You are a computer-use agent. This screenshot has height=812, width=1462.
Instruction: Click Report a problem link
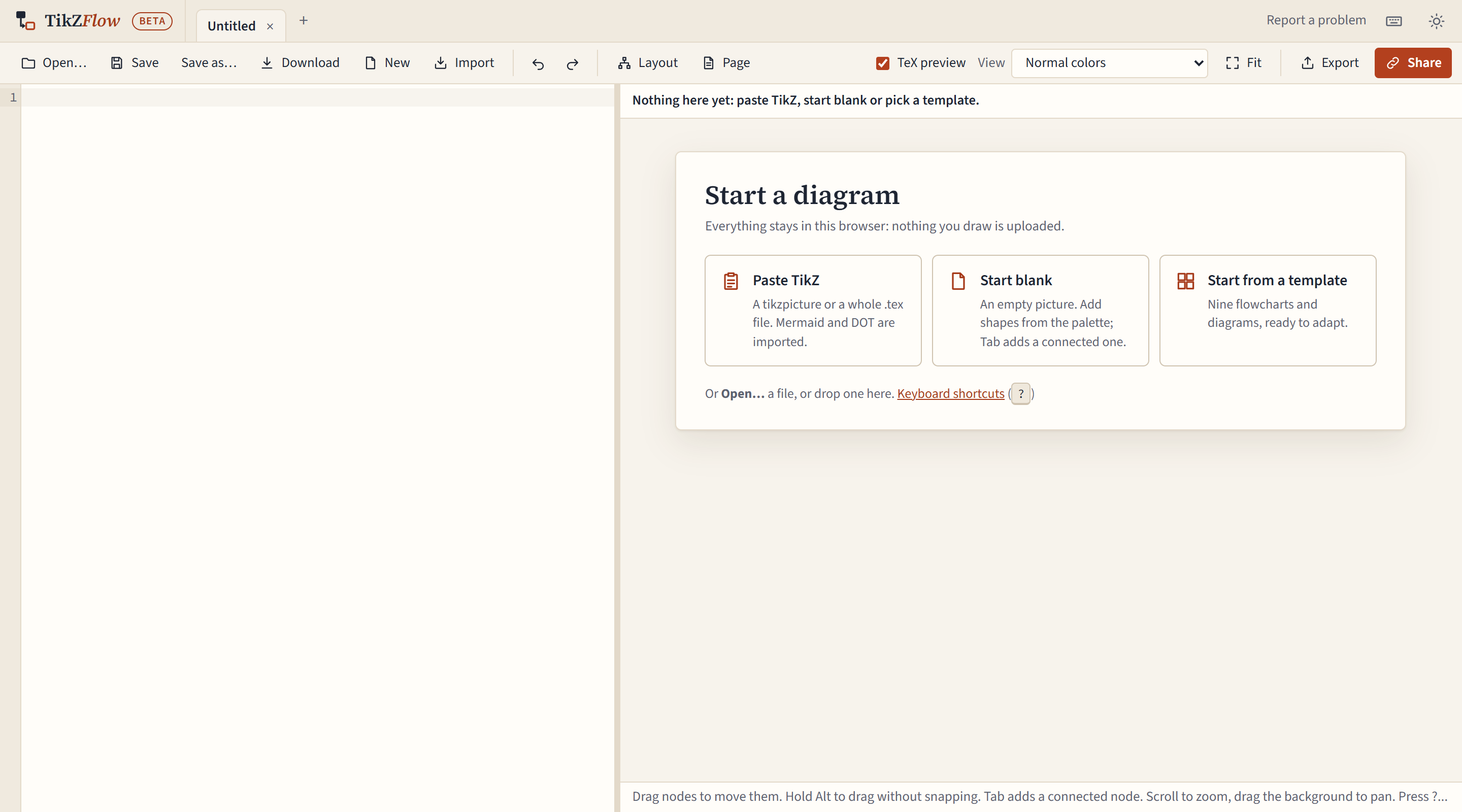[1316, 20]
